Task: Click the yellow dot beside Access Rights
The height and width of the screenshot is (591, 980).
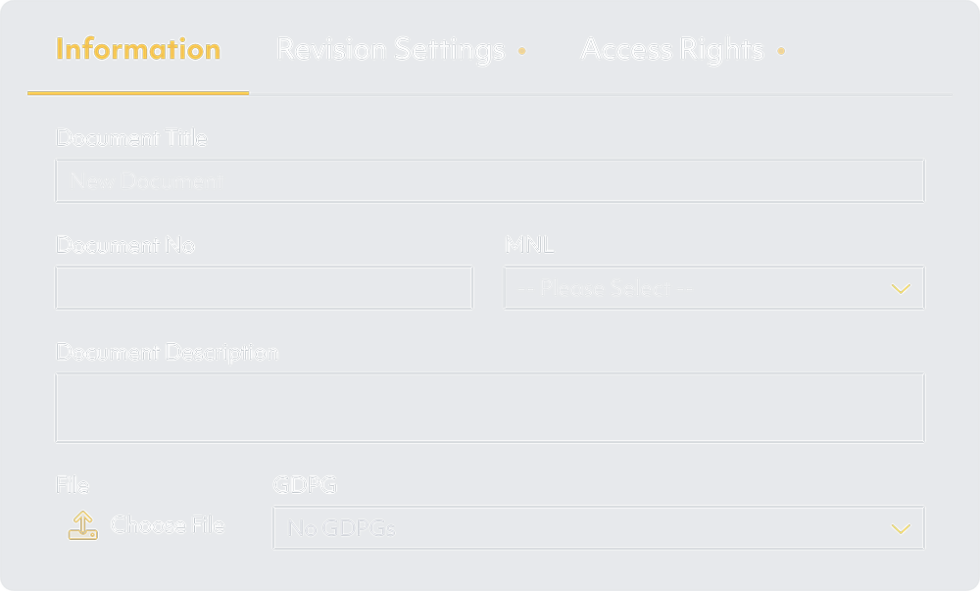Action: (781, 51)
